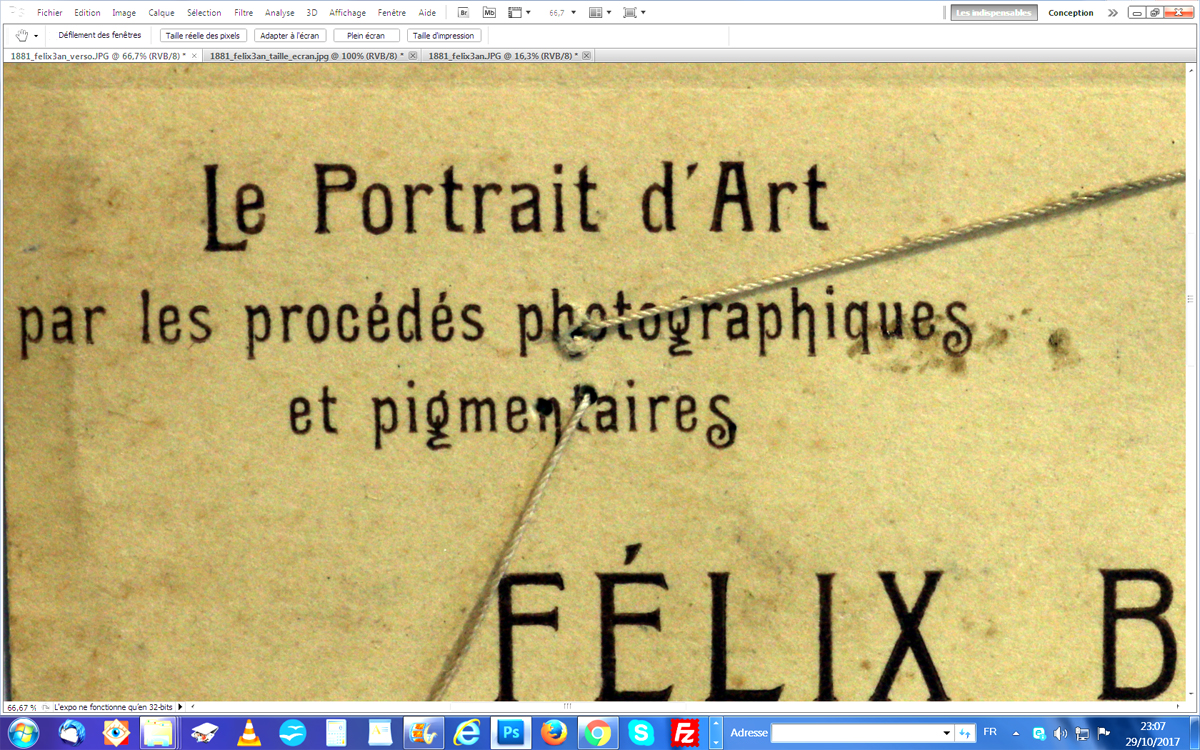The height and width of the screenshot is (750, 1200).
Task: Click the 66,67 % zoom field in status bar
Action: tap(21, 706)
